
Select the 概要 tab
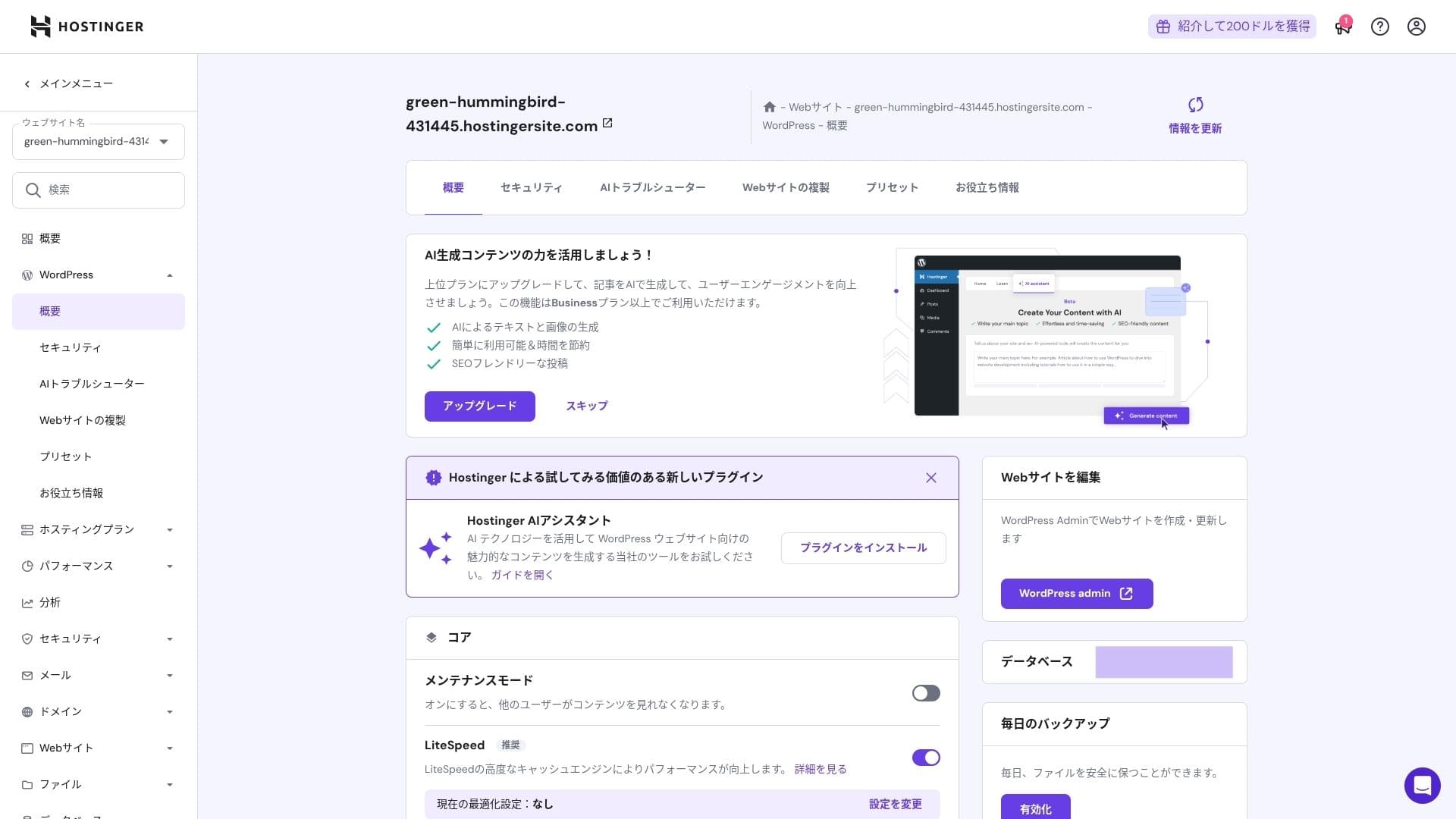[453, 187]
